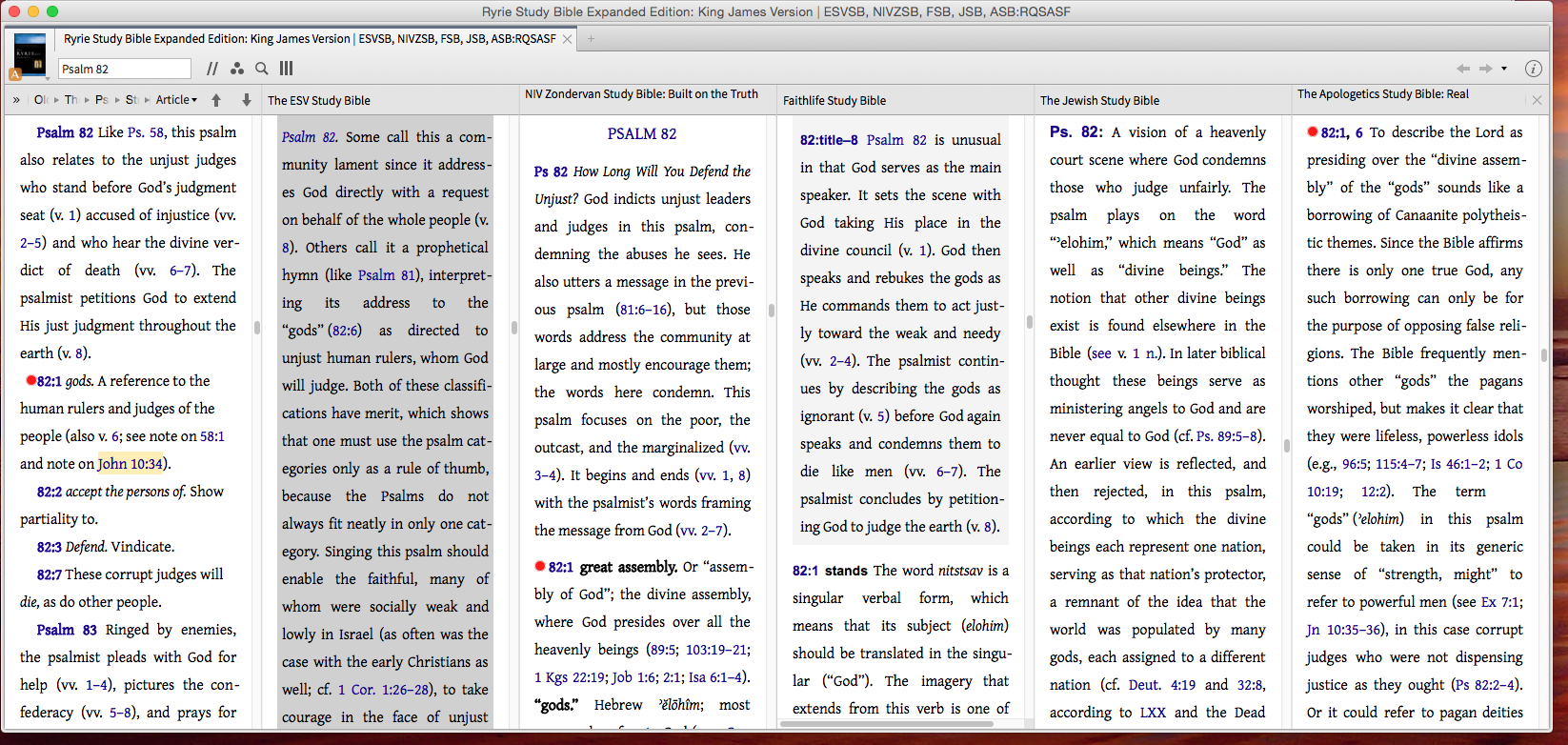Close the Apologetics Study Bible parallel pane
This screenshot has width=1568, height=745.
[1537, 100]
